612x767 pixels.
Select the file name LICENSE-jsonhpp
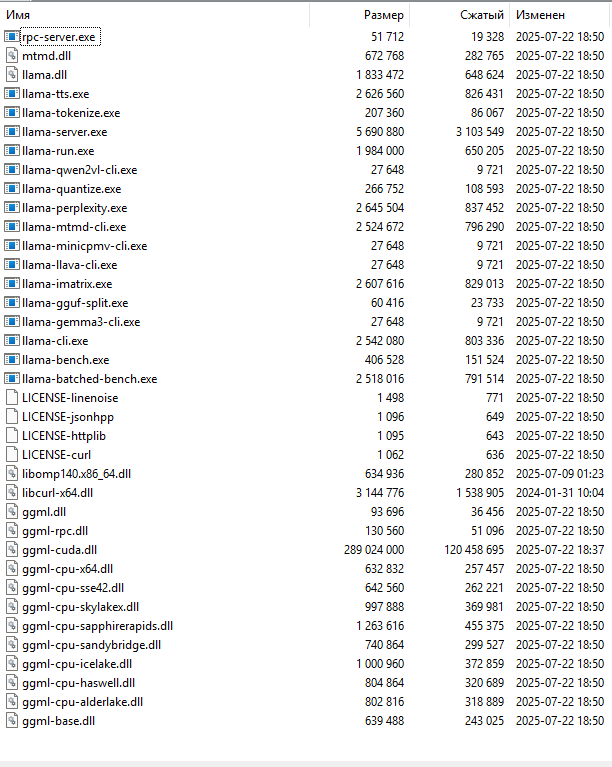(x=68, y=417)
